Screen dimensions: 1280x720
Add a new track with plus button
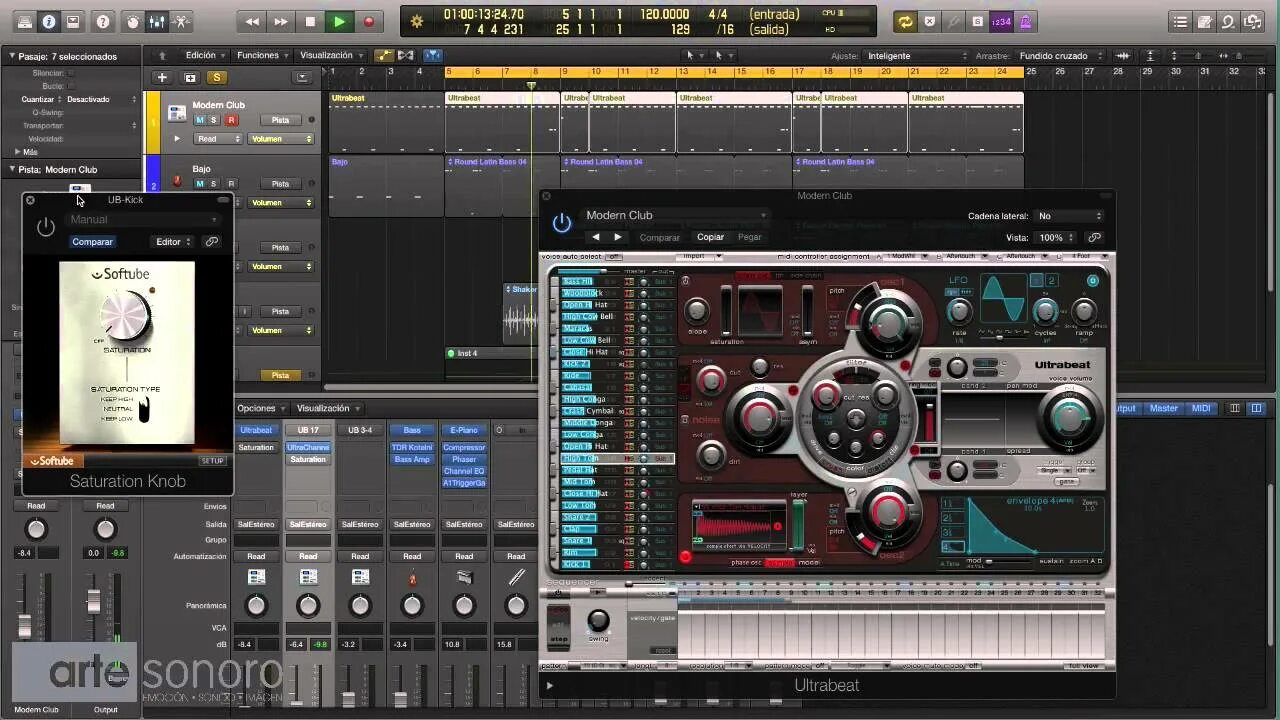(162, 77)
